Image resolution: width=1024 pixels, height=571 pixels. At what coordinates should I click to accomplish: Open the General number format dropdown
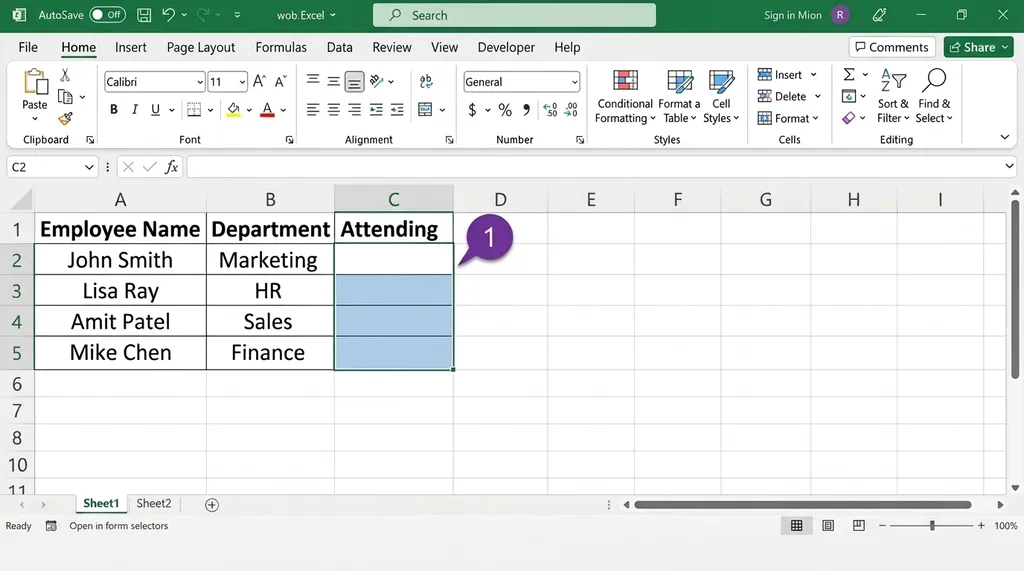coord(574,82)
